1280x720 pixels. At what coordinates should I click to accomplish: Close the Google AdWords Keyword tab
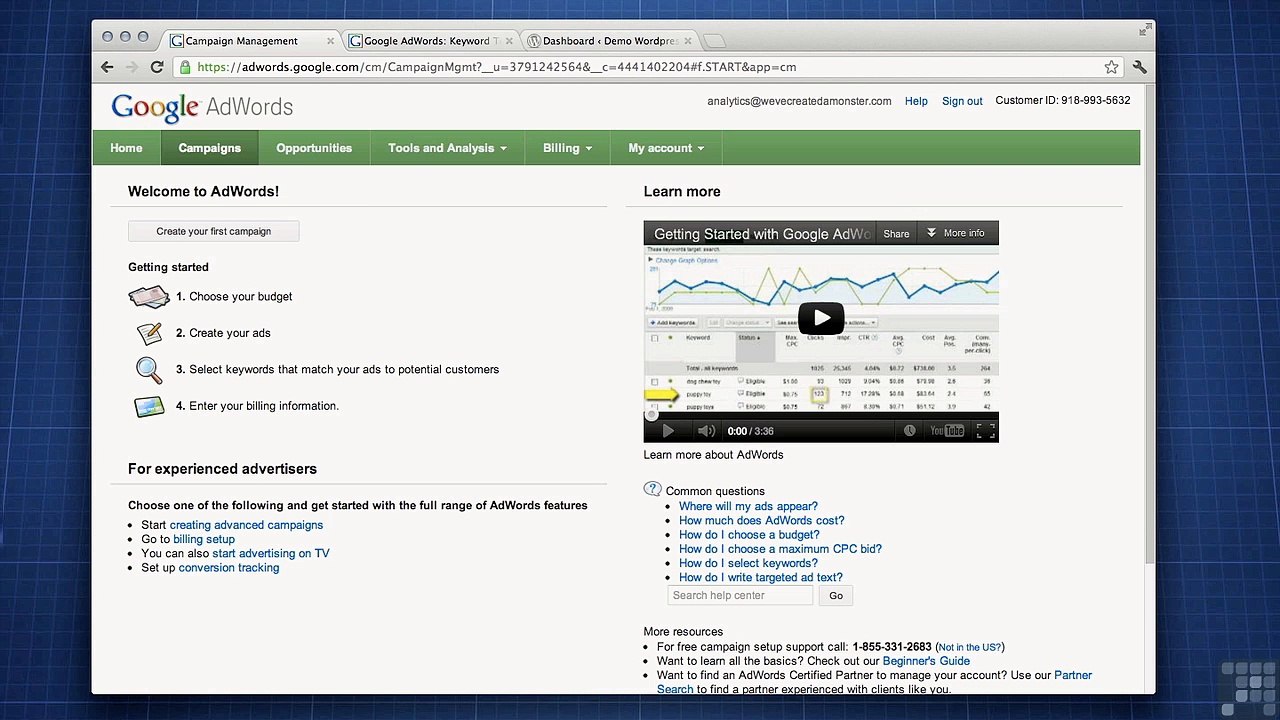[509, 41]
